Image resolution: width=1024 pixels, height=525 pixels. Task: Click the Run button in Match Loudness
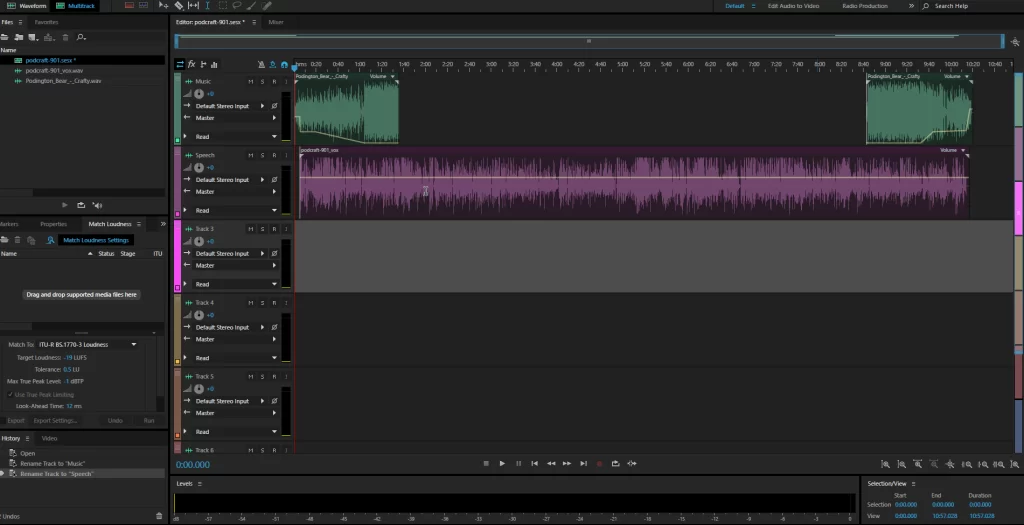point(149,421)
